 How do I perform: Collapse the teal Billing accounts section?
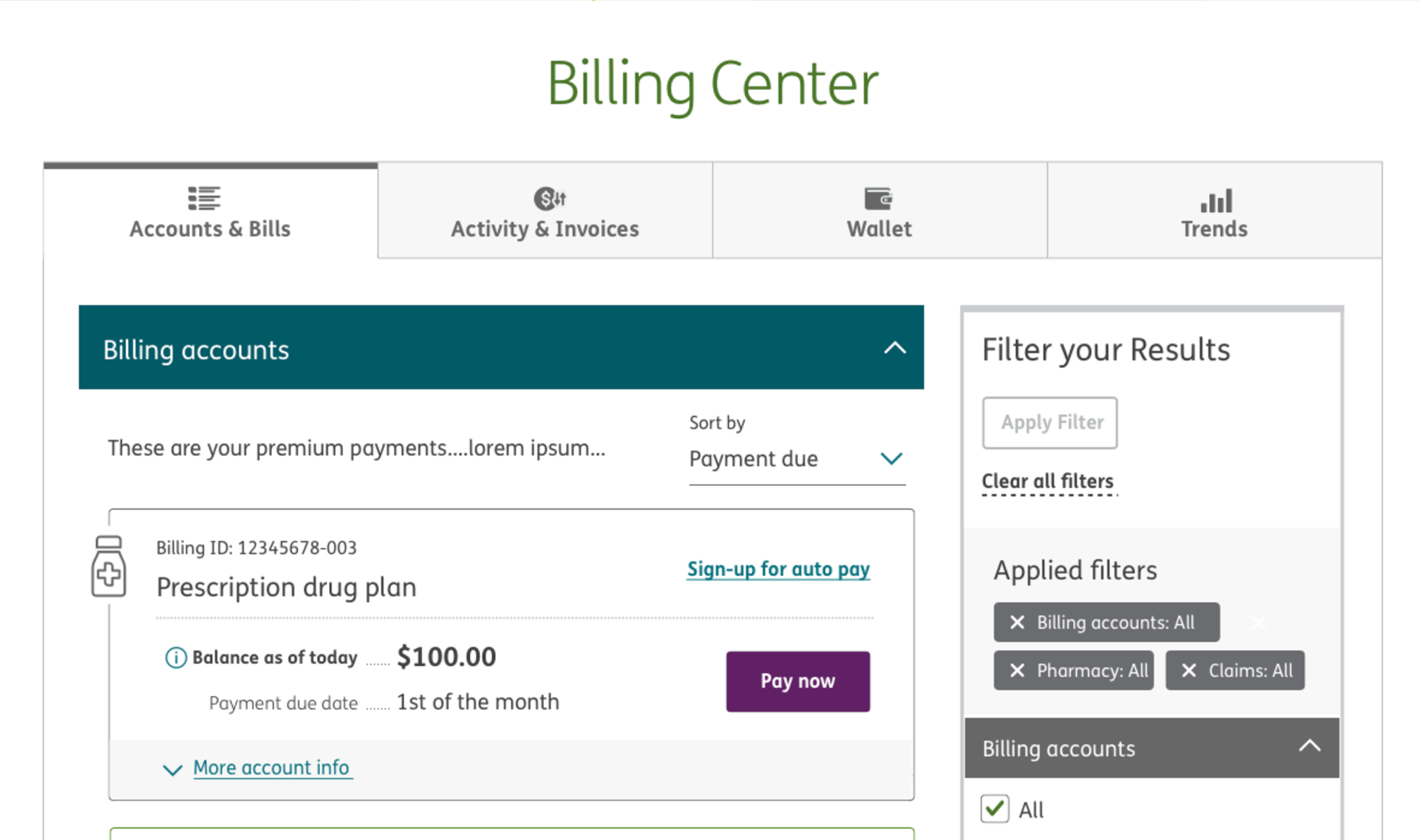point(895,348)
